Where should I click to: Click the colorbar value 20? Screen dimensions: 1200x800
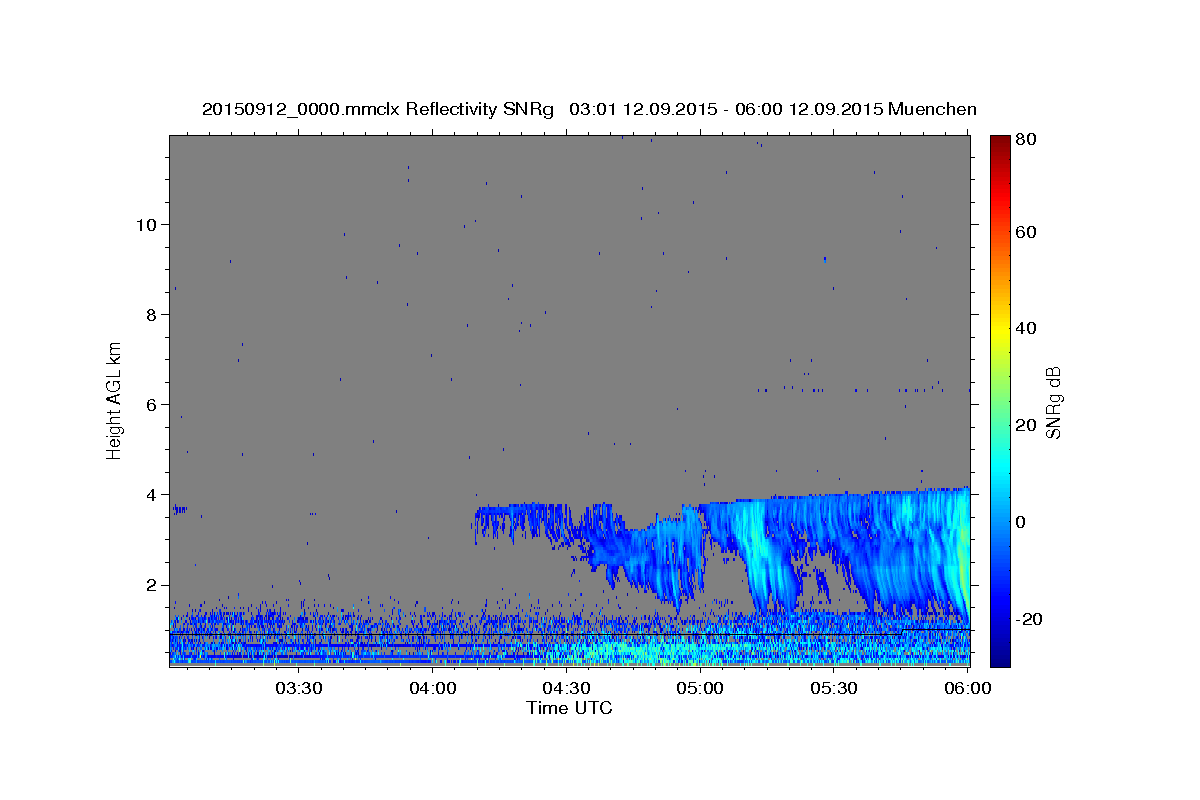pyautogui.click(x=1027, y=425)
